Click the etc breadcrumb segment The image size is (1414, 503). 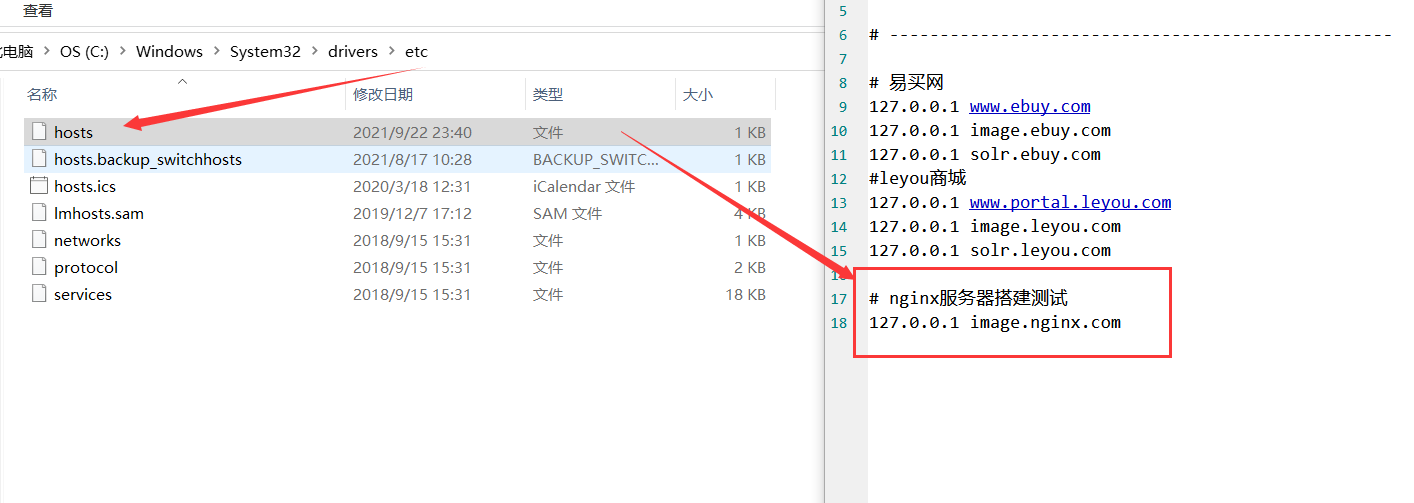tap(416, 51)
